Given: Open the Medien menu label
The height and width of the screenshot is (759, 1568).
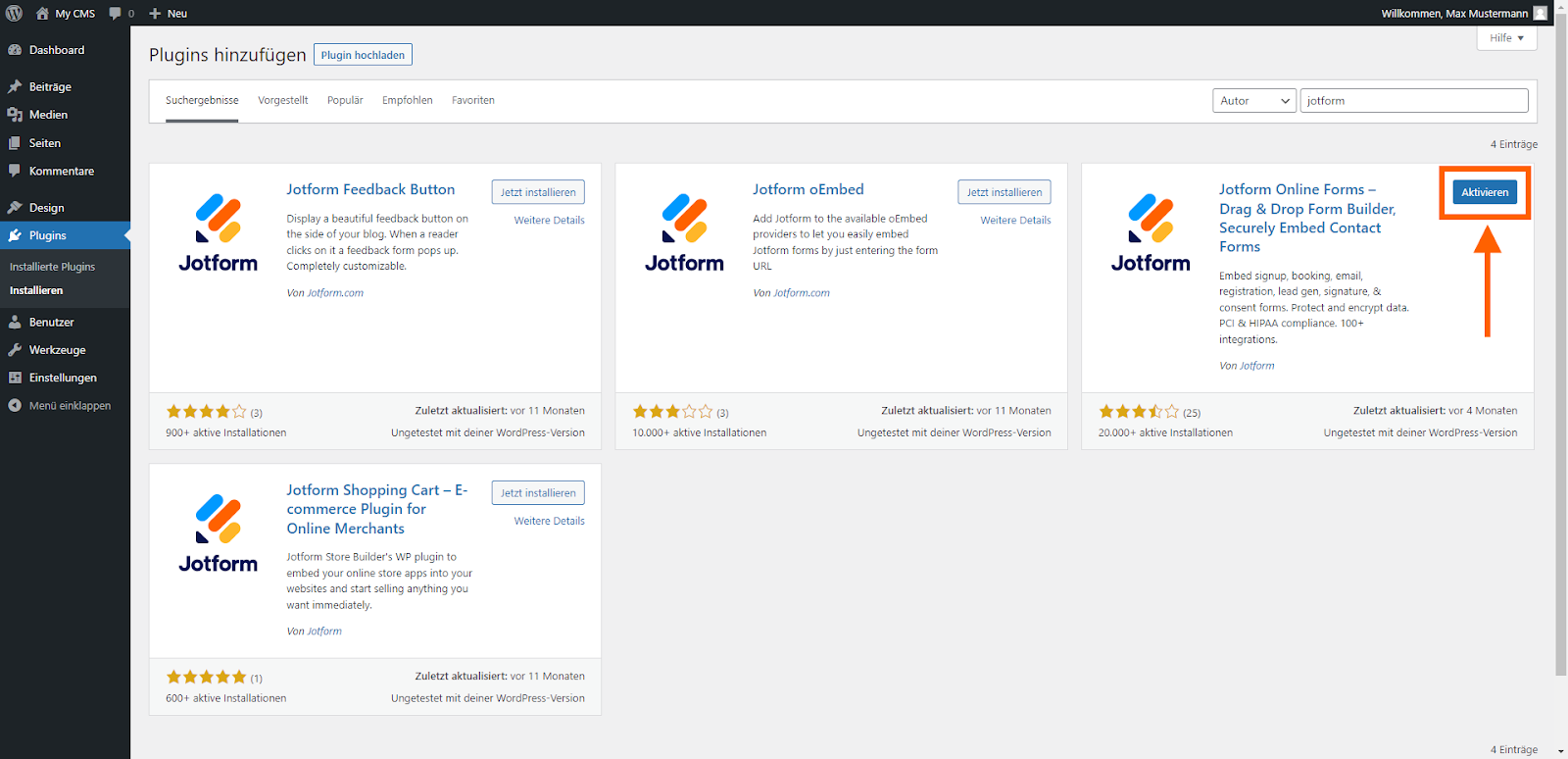Looking at the screenshot, I should [x=48, y=115].
